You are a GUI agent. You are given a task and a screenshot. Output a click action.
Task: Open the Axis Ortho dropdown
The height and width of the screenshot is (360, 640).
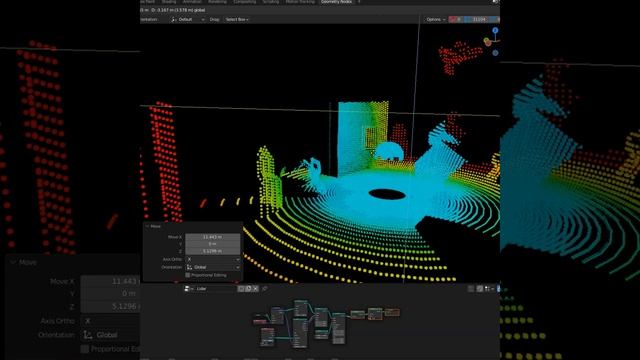tap(213, 259)
